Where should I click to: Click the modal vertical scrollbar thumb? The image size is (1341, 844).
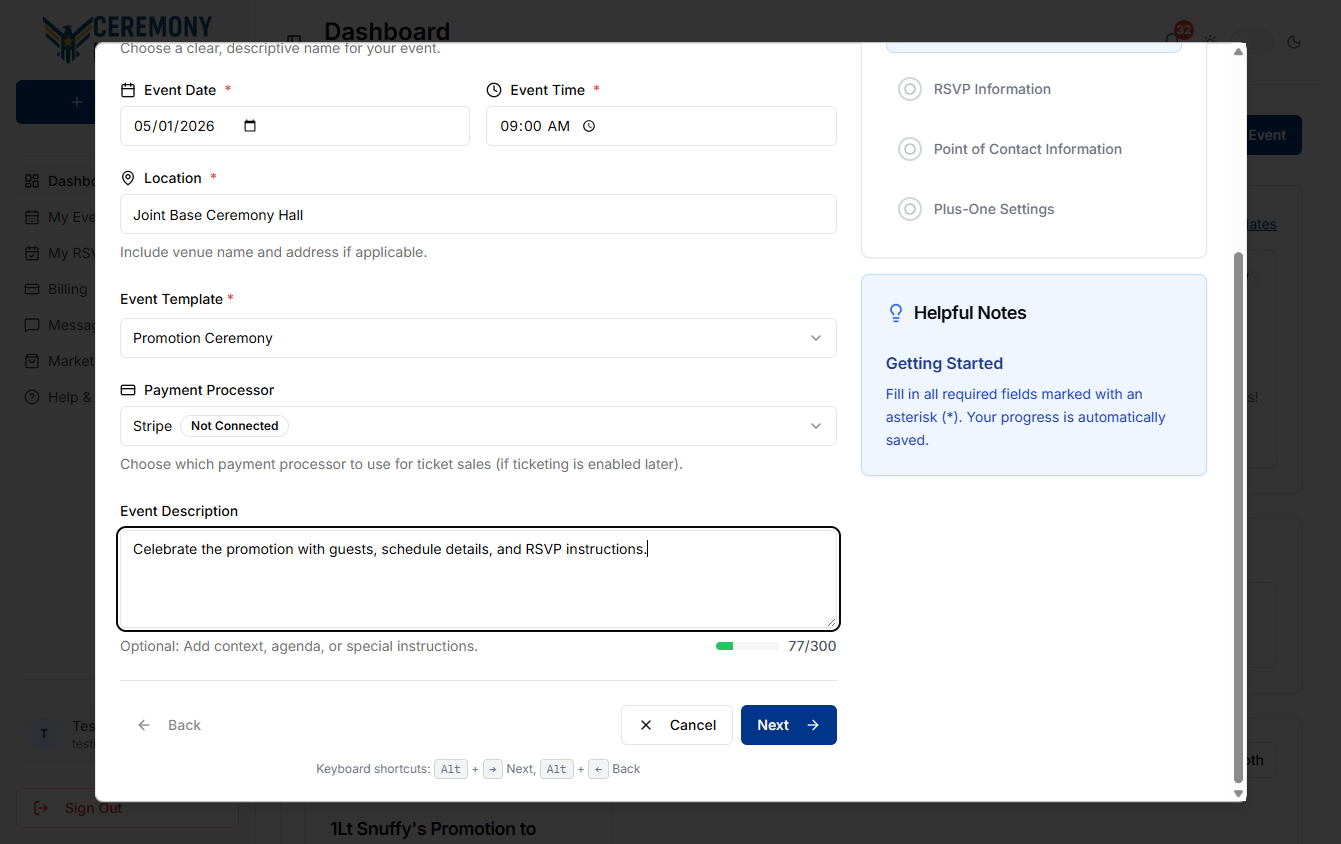1238,517
